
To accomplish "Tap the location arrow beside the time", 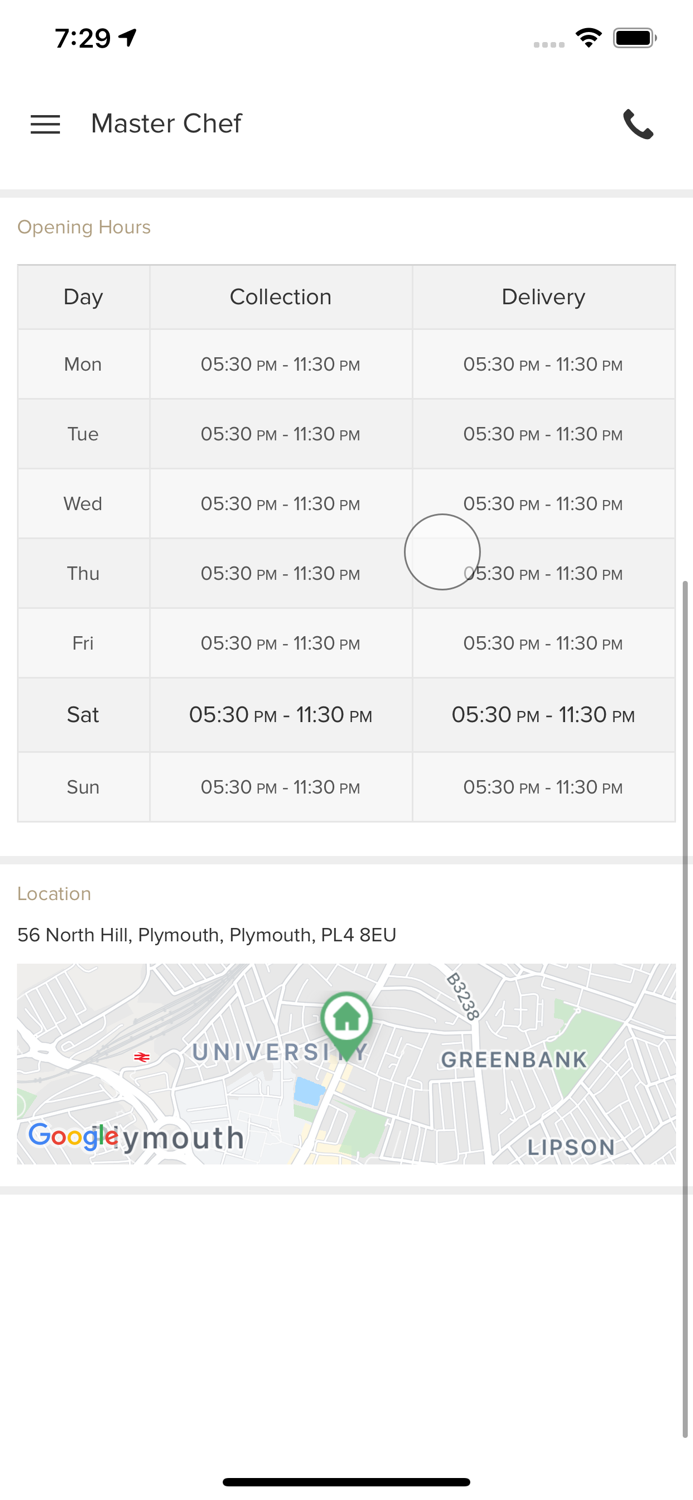I will (x=128, y=37).
